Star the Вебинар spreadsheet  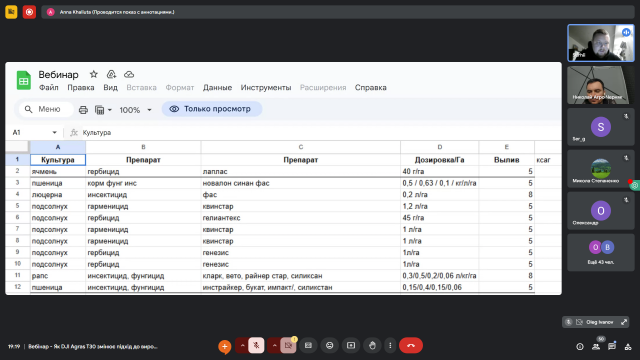pos(94,74)
